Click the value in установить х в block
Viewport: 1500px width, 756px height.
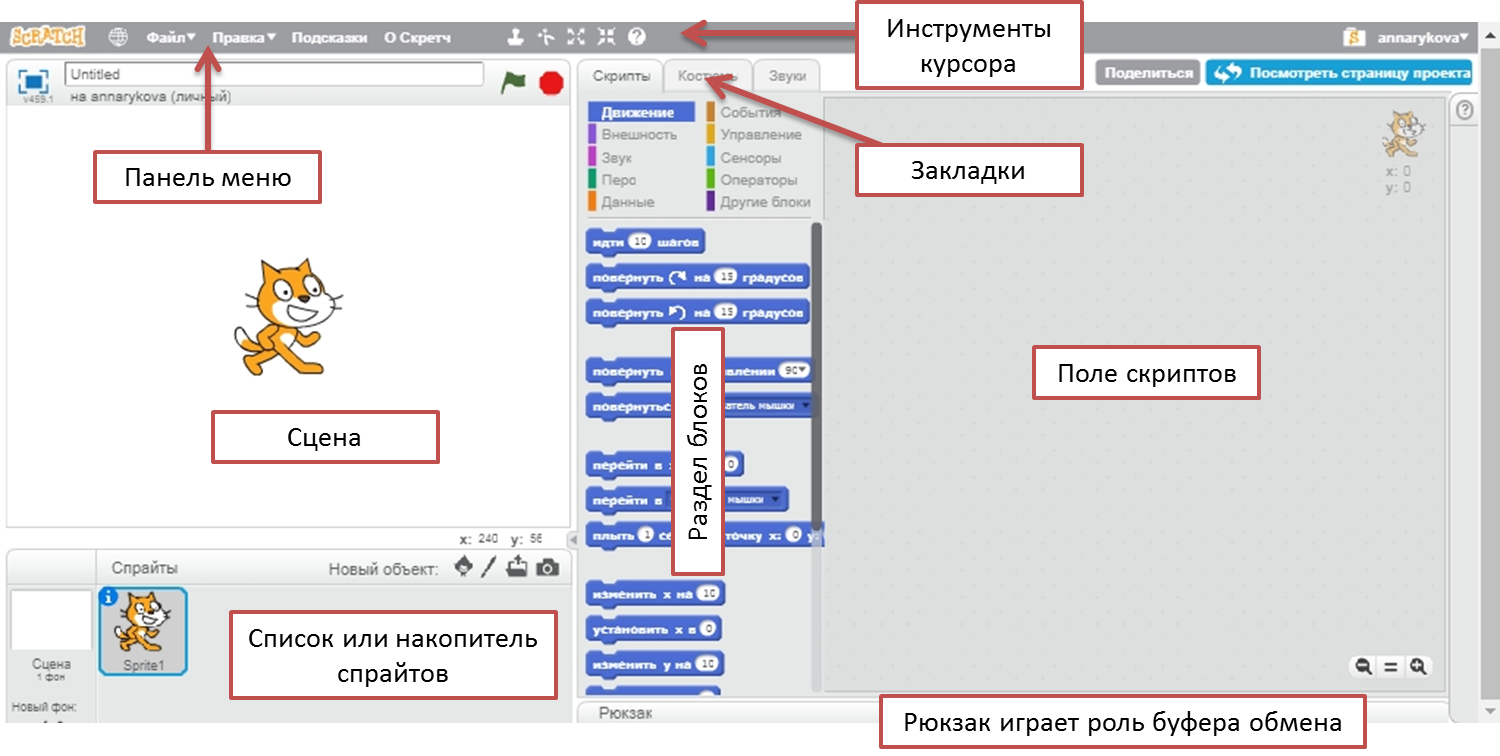tap(708, 629)
